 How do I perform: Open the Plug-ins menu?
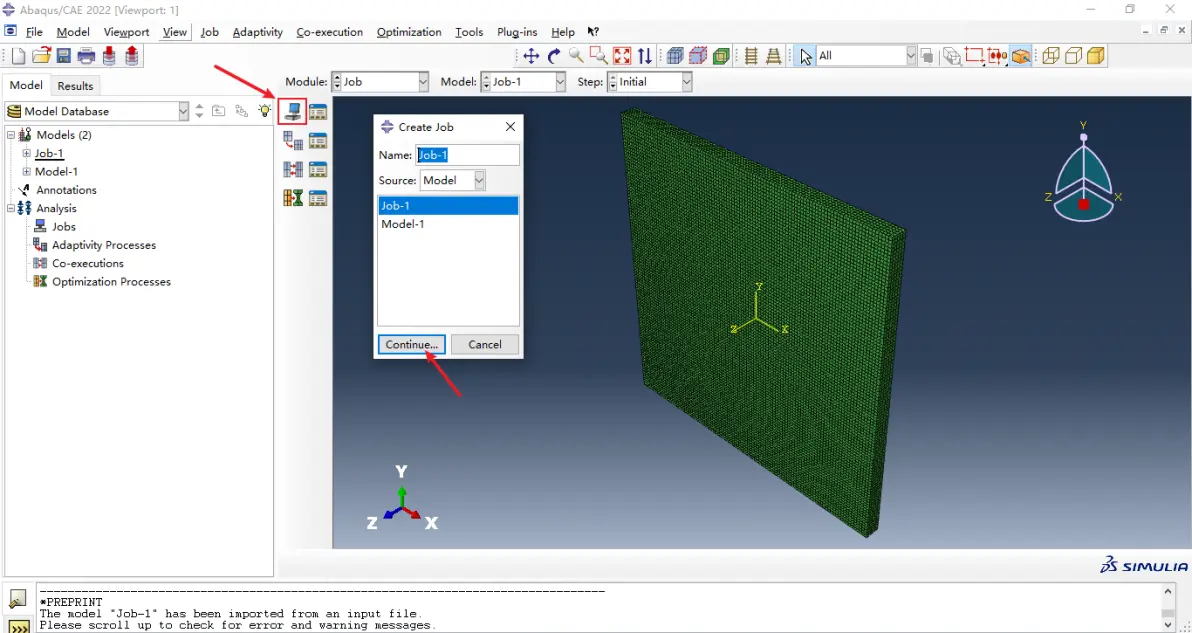point(517,32)
